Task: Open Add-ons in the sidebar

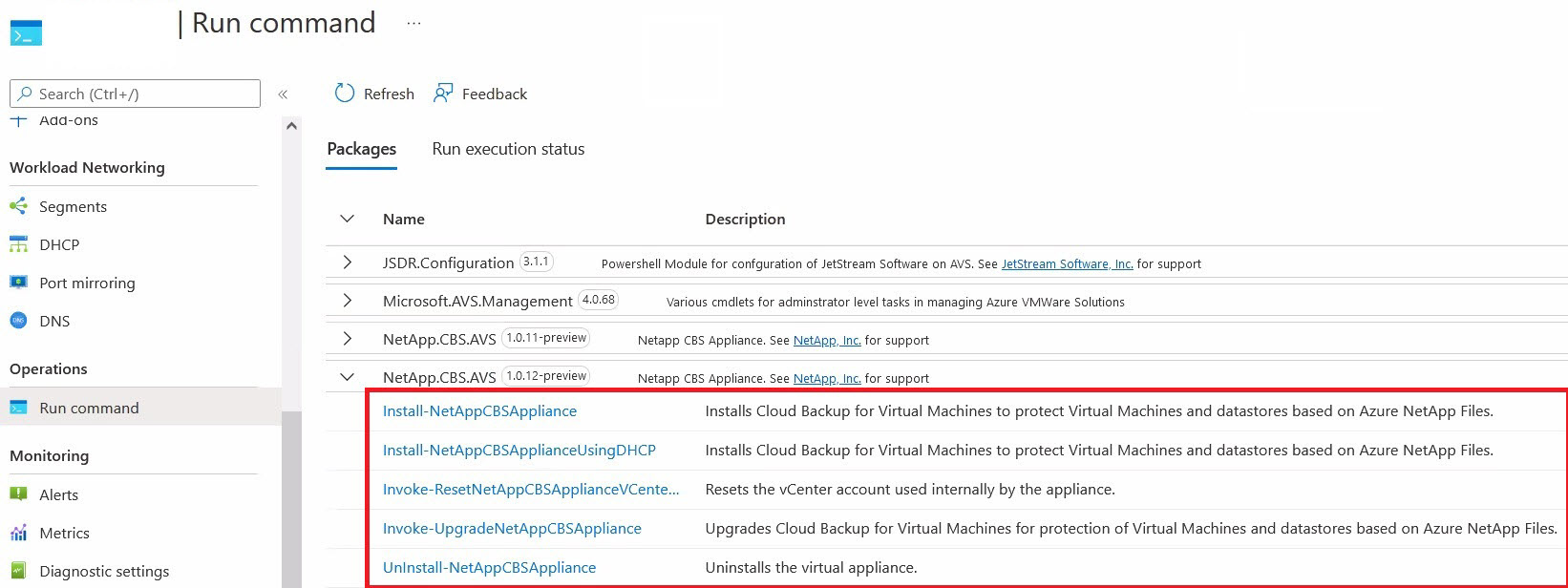Action: pos(68,120)
